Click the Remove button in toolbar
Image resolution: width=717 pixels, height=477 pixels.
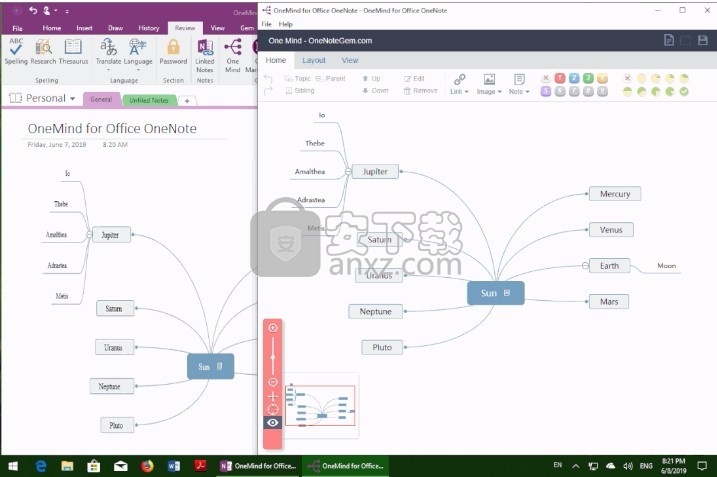(x=420, y=91)
